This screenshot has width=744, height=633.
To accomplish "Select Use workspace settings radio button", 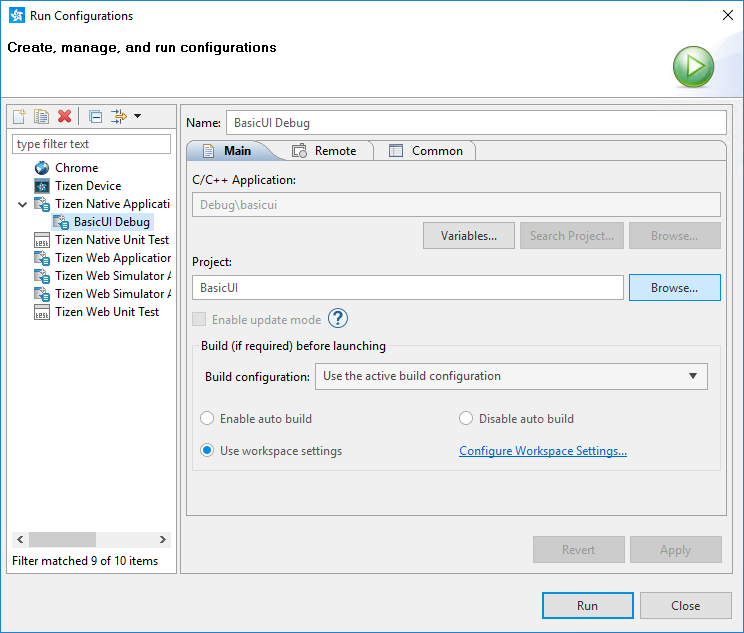I will 207,451.
